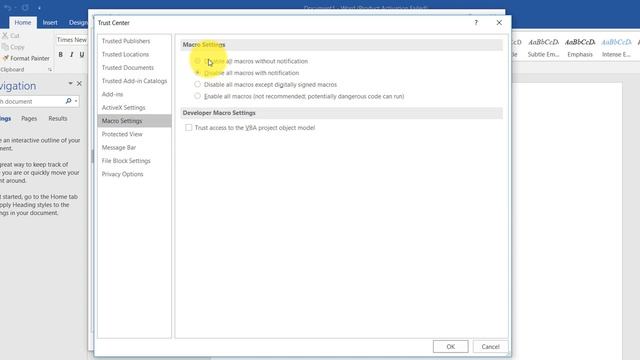Open Trusted Publishers section

126,41
